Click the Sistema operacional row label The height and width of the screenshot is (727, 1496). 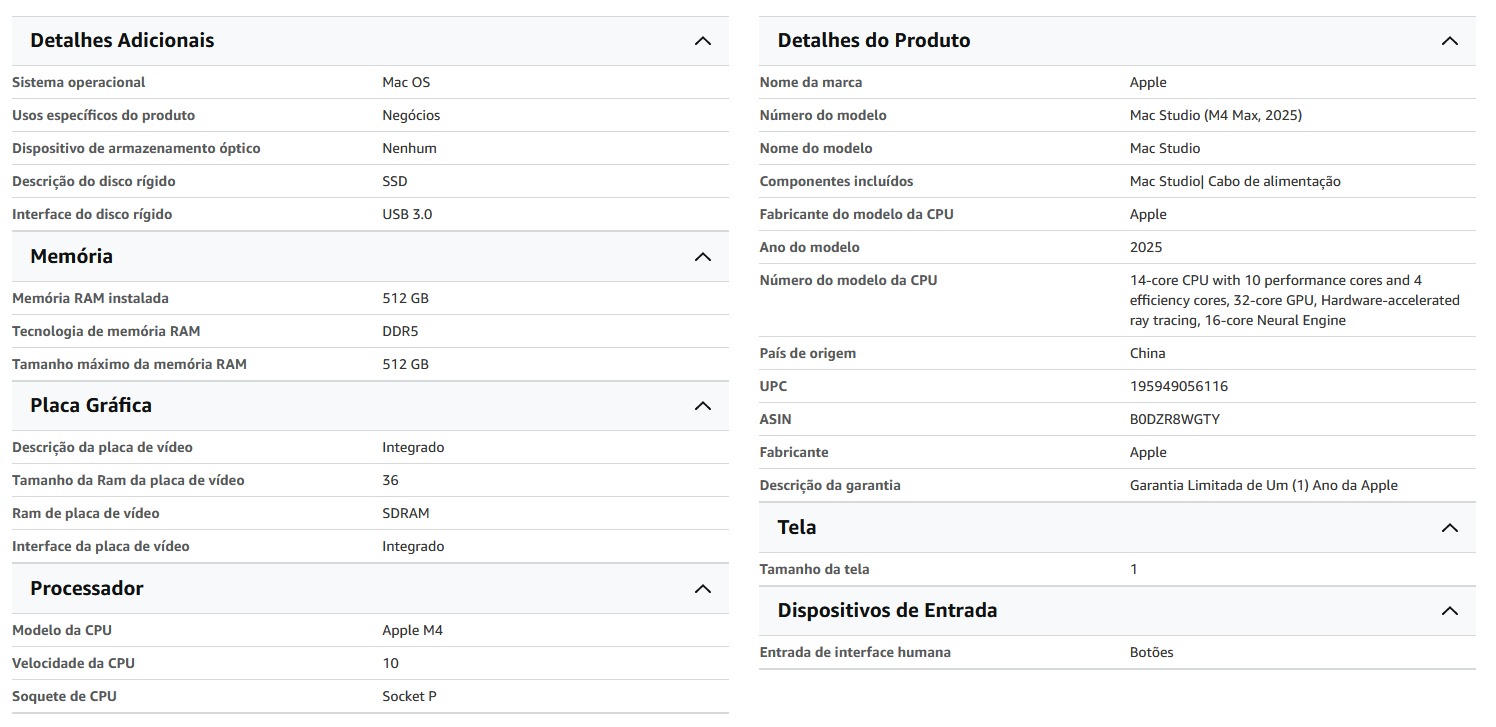click(78, 83)
